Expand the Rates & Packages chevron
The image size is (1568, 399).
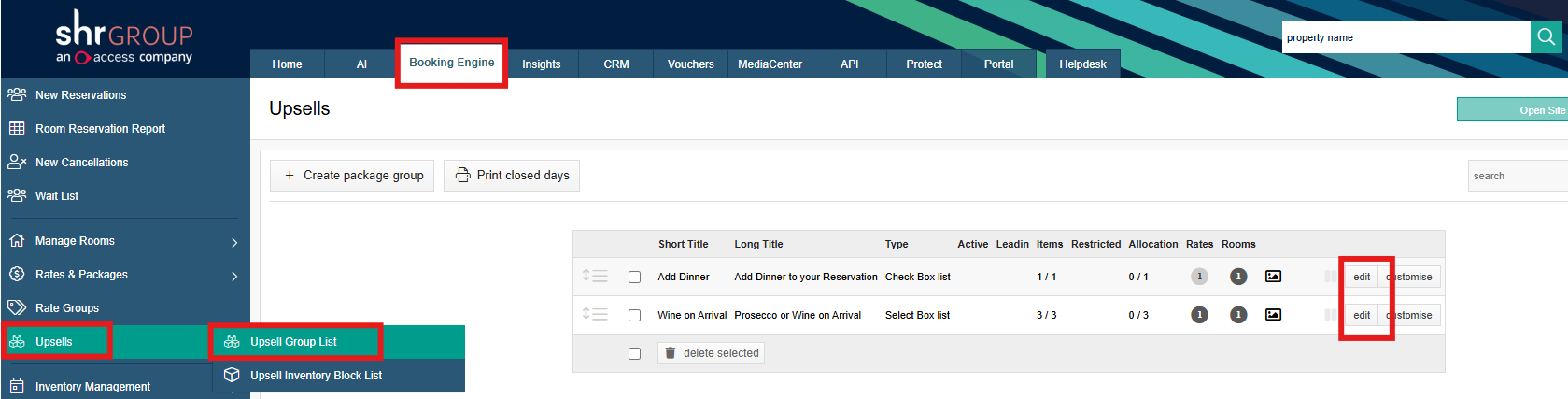(234, 276)
